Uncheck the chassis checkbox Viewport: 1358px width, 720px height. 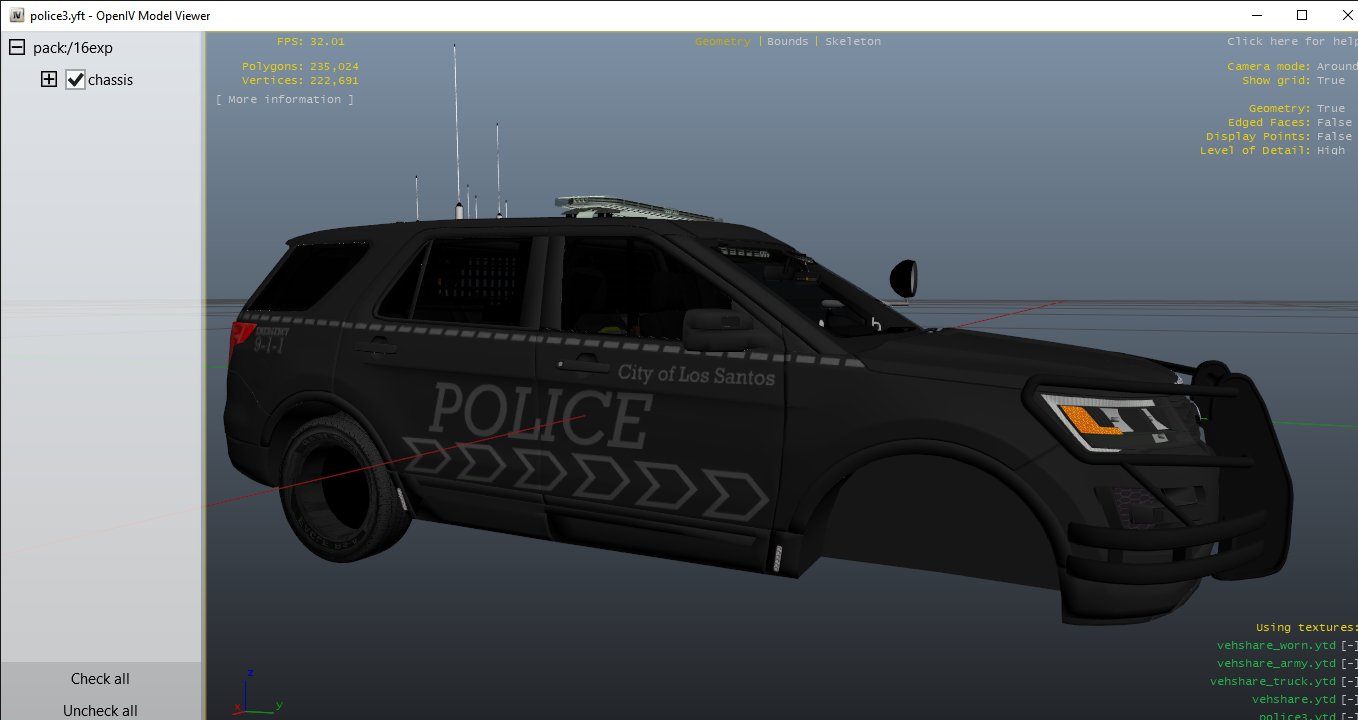coord(76,80)
